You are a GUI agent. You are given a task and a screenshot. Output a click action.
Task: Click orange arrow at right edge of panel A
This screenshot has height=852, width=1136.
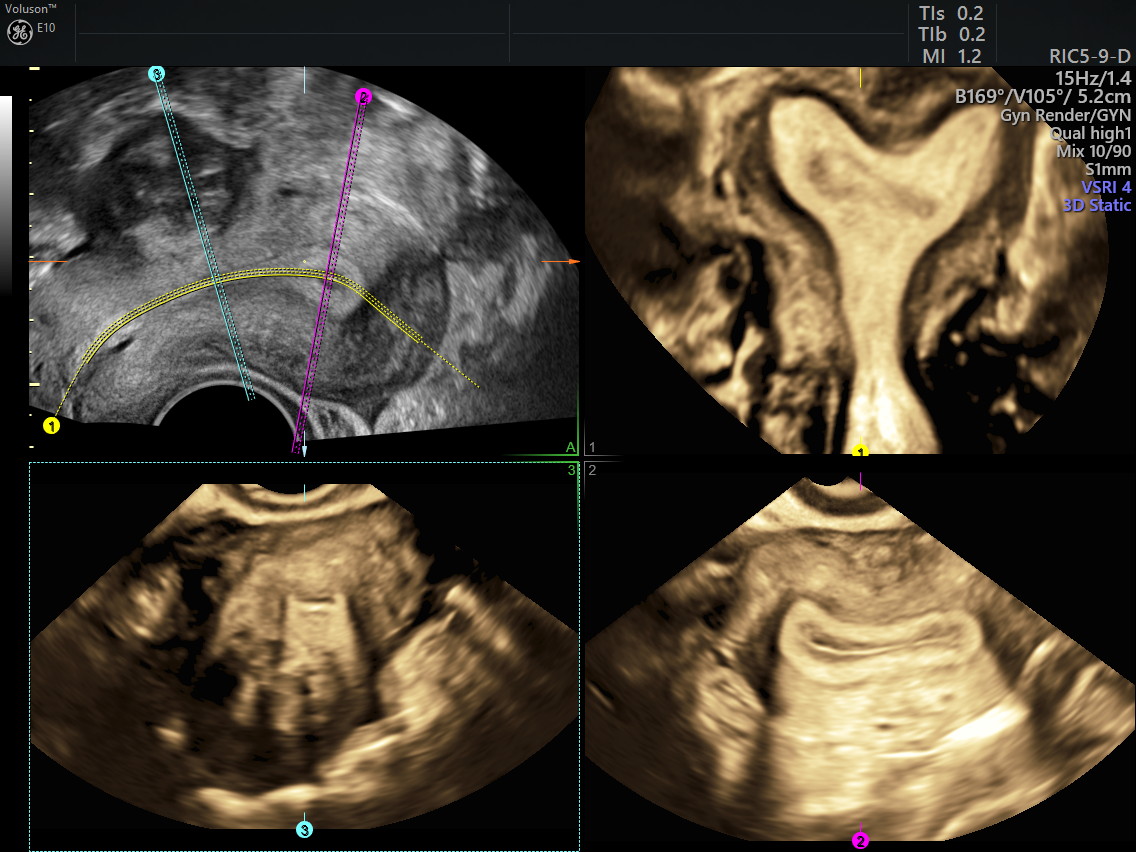pyautogui.click(x=574, y=261)
